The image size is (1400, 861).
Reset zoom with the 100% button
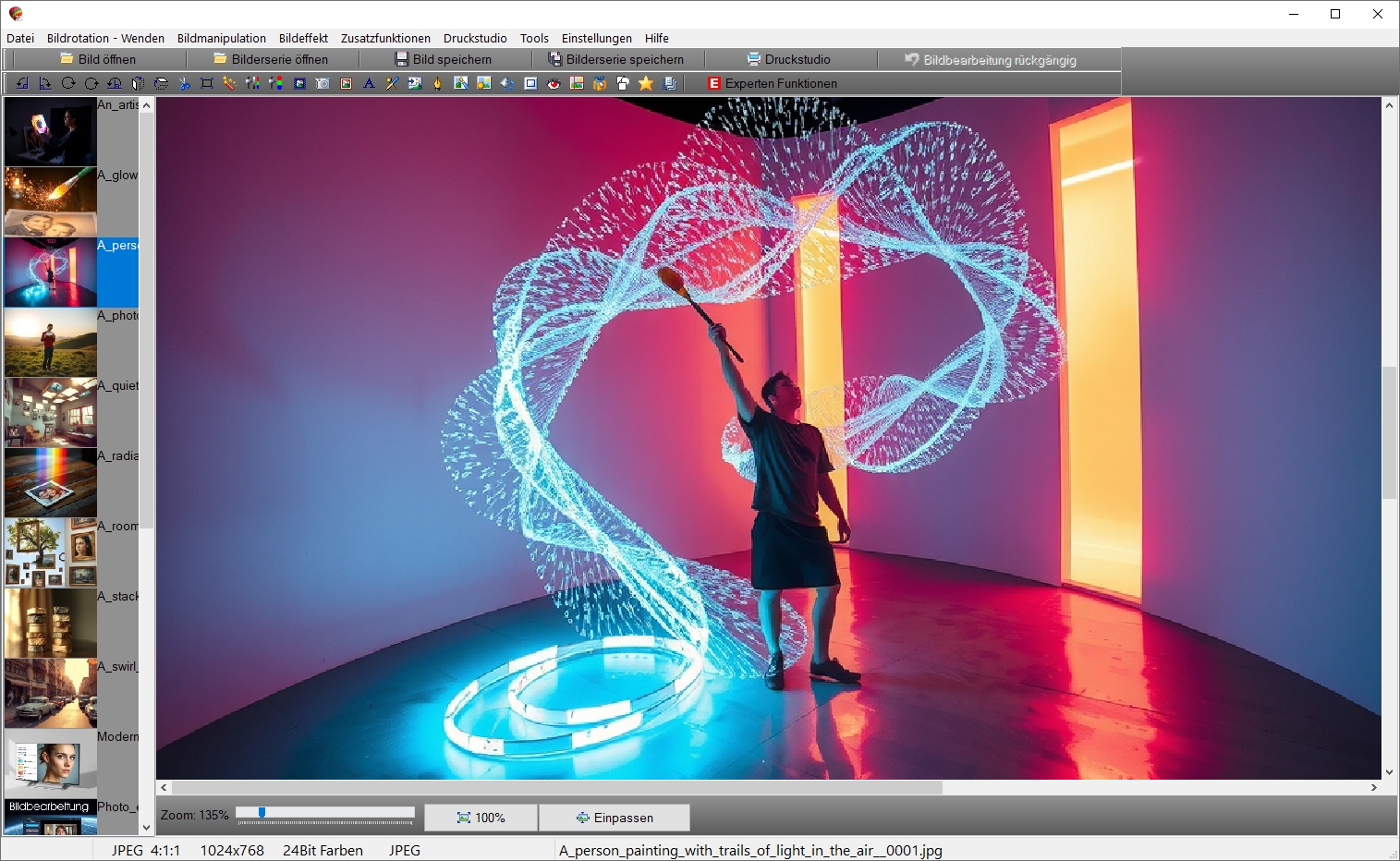[481, 818]
